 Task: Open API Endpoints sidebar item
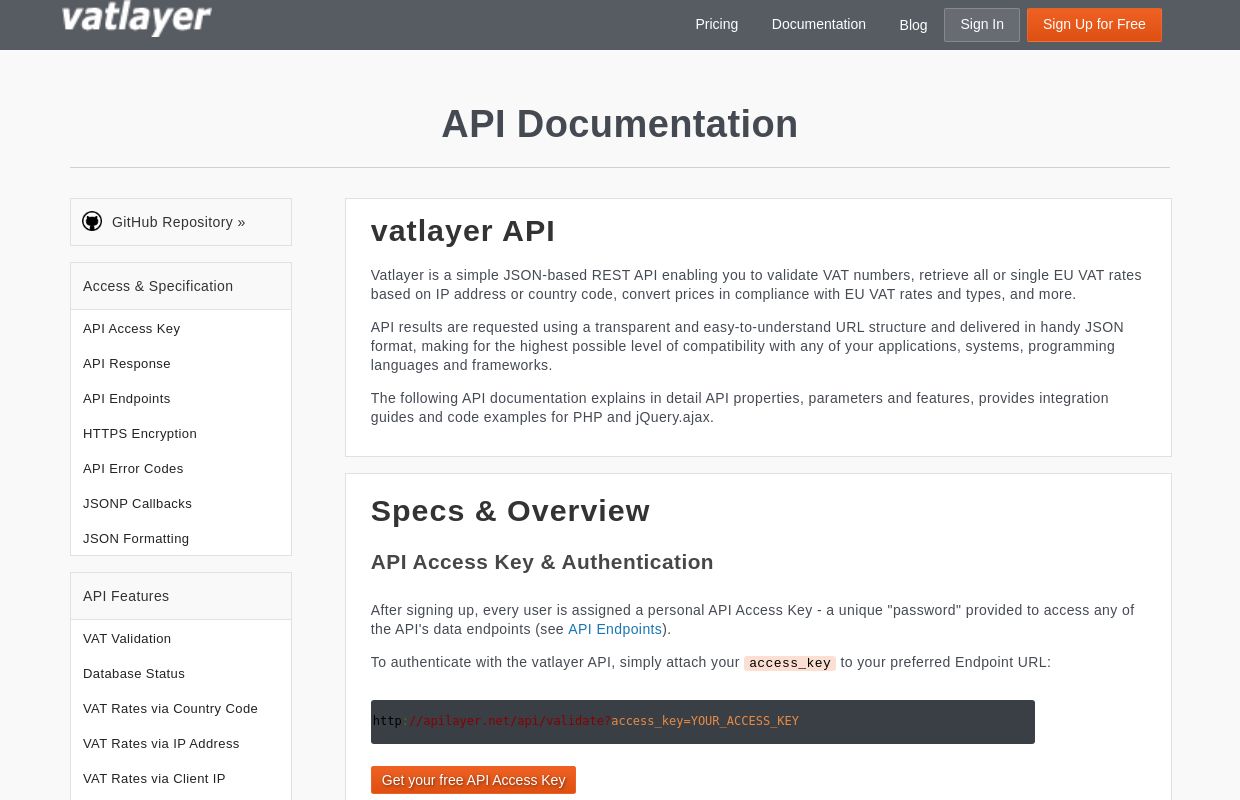tap(127, 398)
